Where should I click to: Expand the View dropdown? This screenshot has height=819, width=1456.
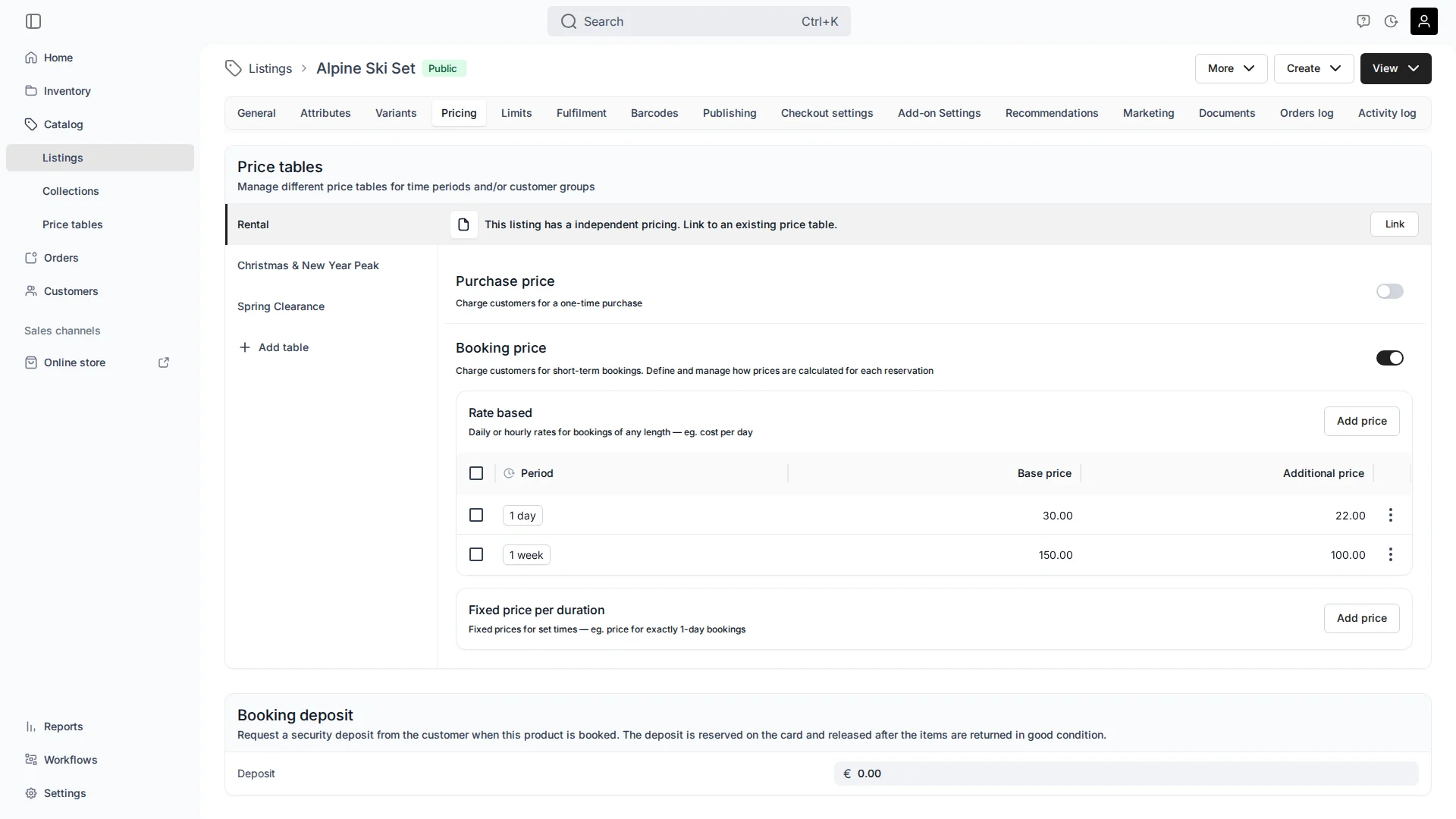(1396, 68)
